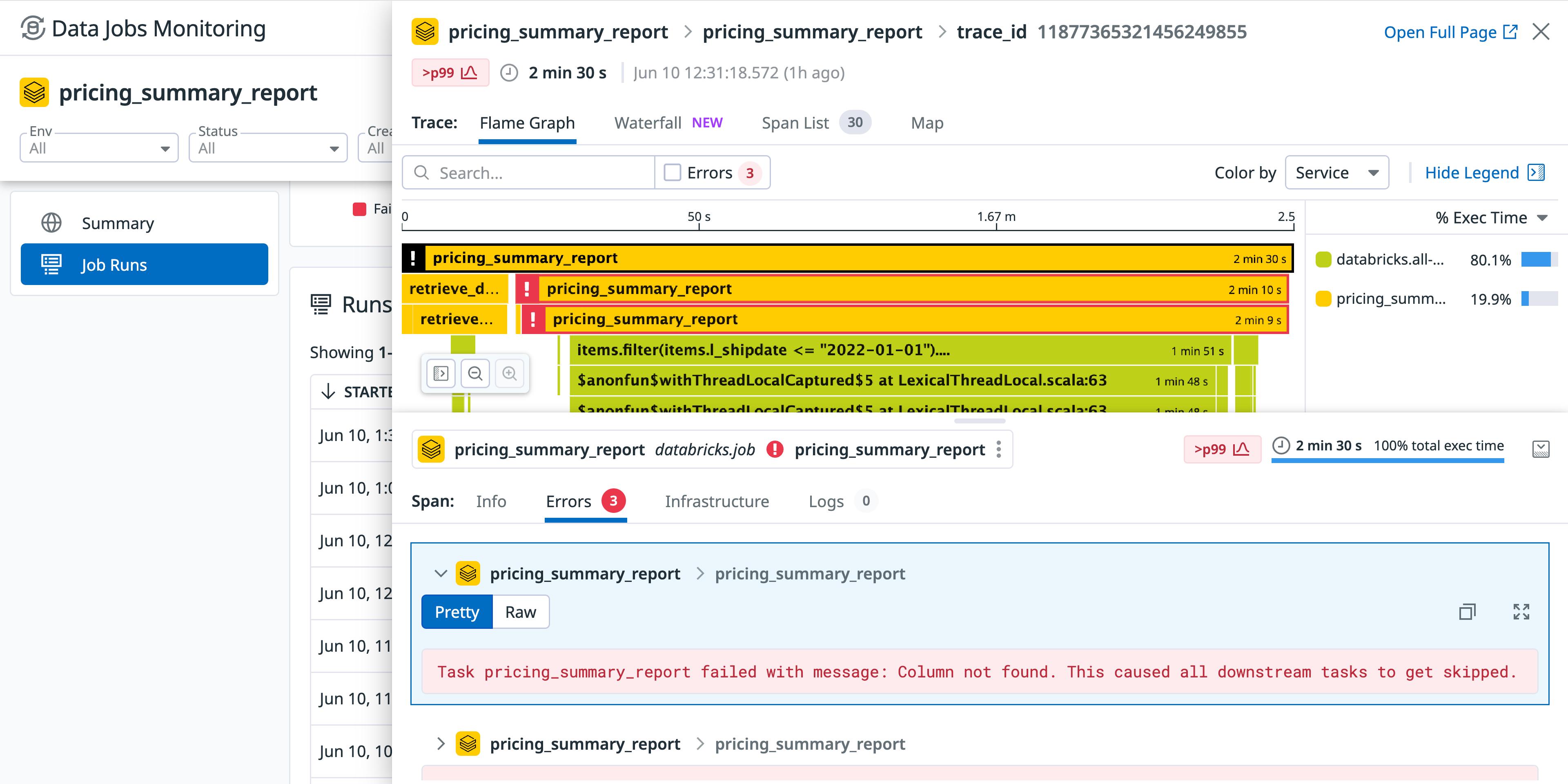Switch the error view to Raw
Screen dimensions: 1568x784
coord(521,612)
